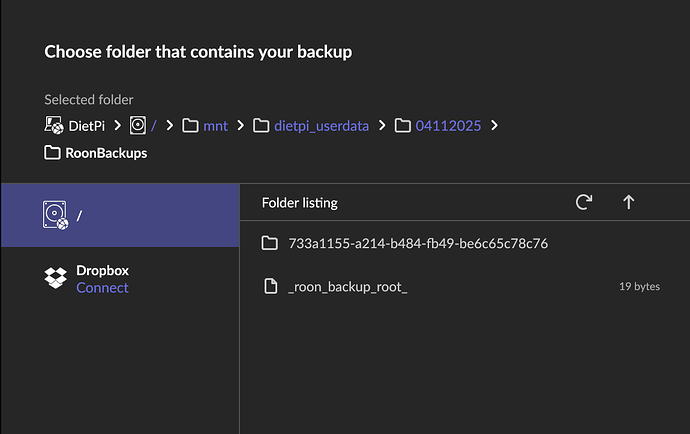Click the folder icon next to mnt
The image size is (690, 434).
pos(190,126)
